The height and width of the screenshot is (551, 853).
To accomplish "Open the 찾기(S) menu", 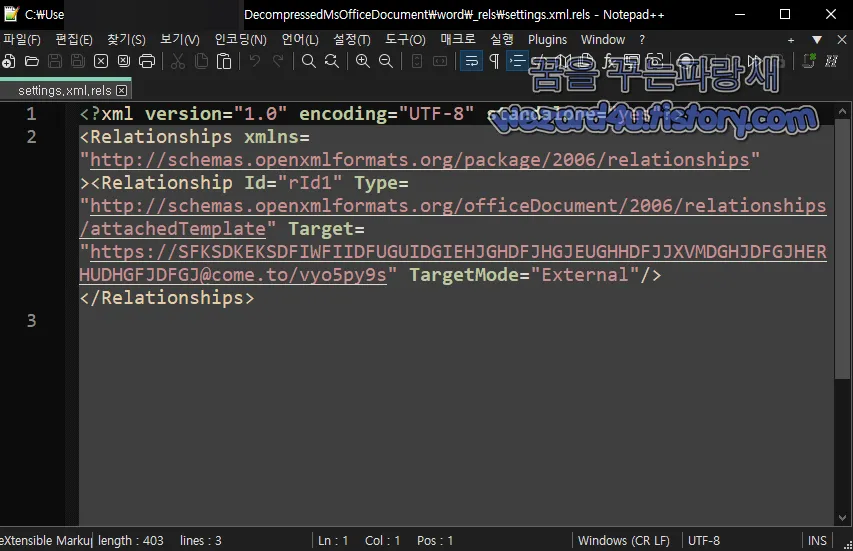I will [x=126, y=40].
